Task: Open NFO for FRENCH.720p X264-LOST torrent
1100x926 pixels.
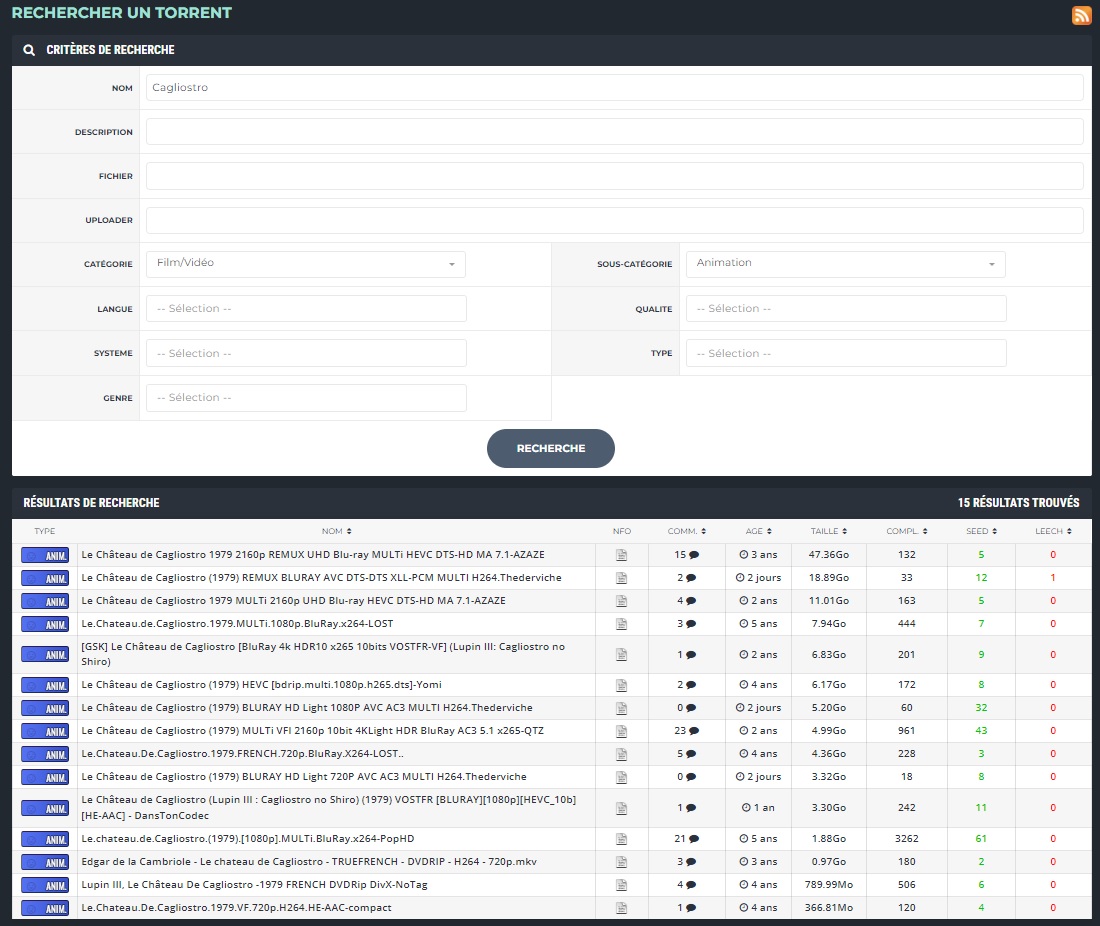Action: (x=622, y=754)
